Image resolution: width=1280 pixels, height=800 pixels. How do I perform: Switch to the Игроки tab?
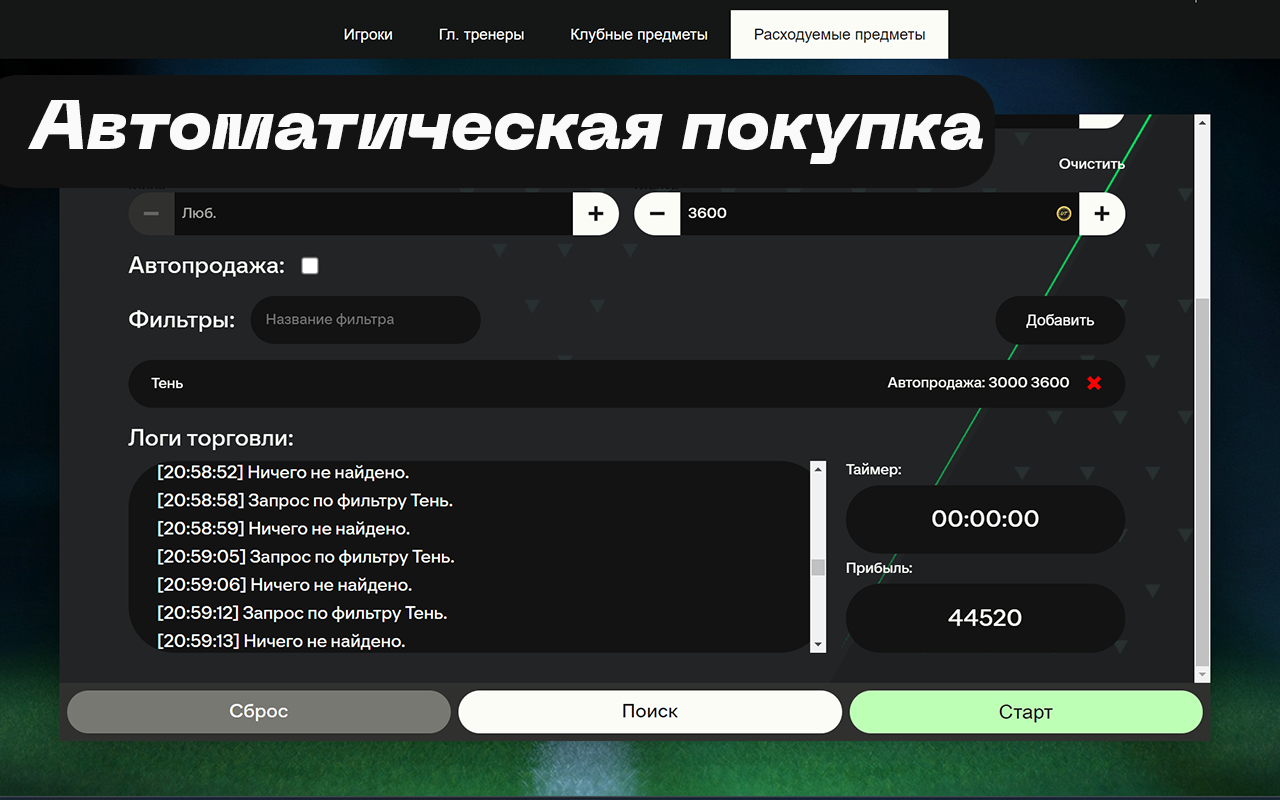click(368, 34)
